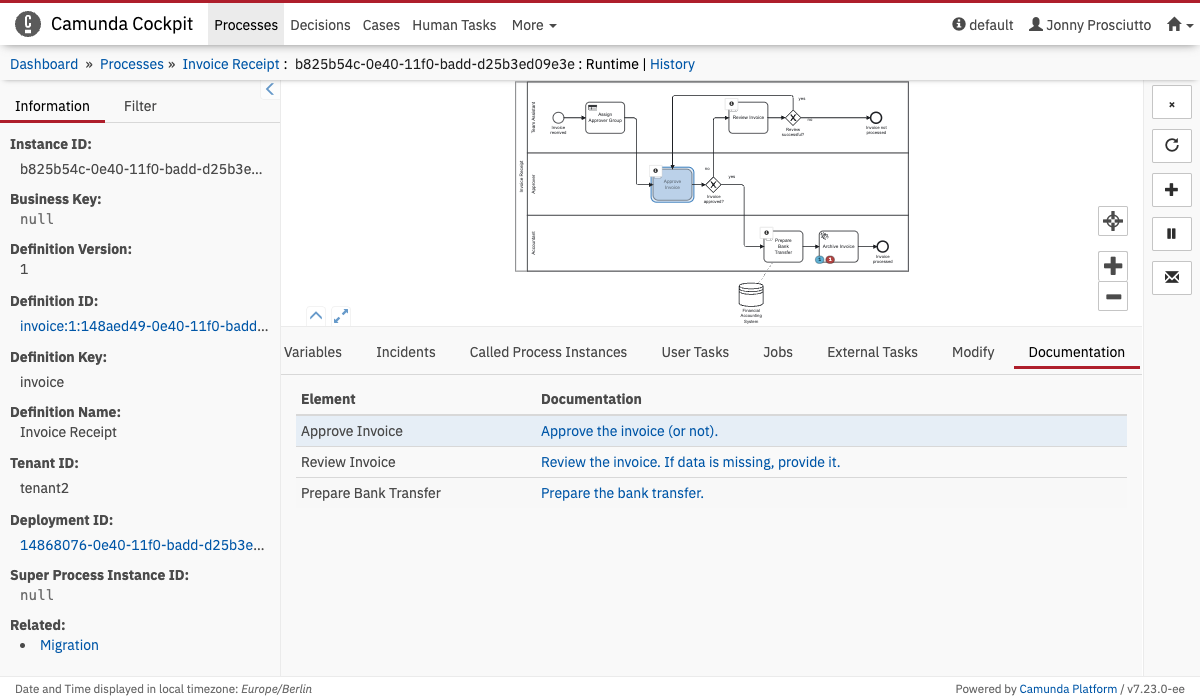Collapse the left Information sidebar
Viewport: 1200px width, 700px height.
coord(269,90)
